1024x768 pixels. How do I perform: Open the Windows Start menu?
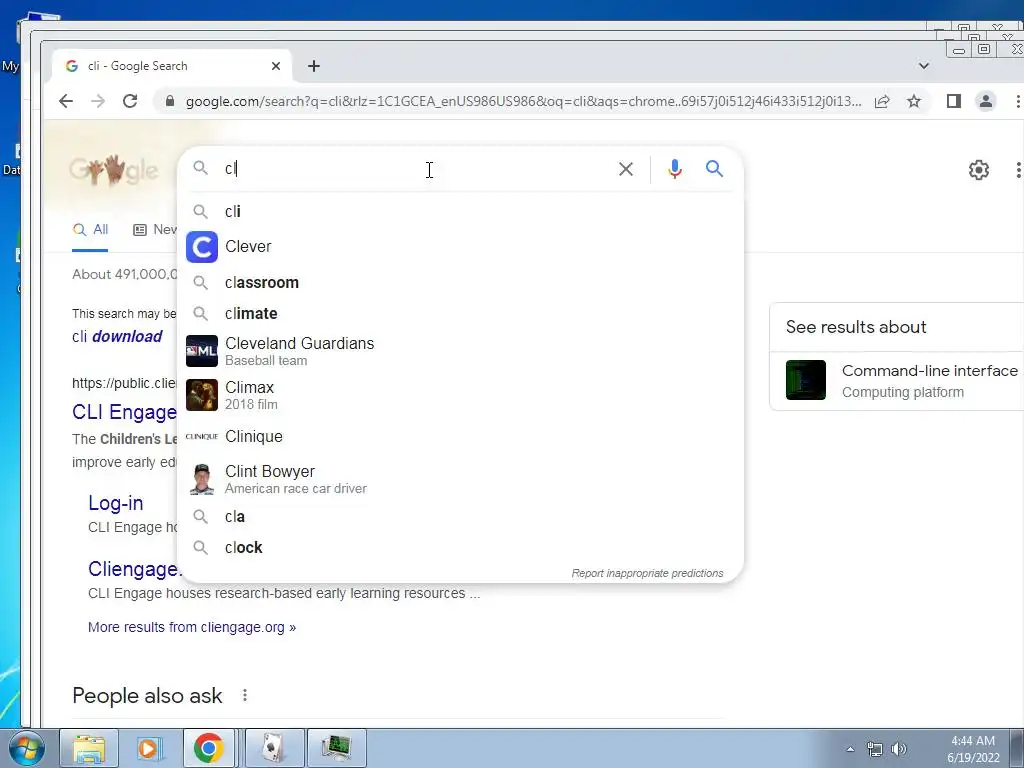tap(26, 748)
